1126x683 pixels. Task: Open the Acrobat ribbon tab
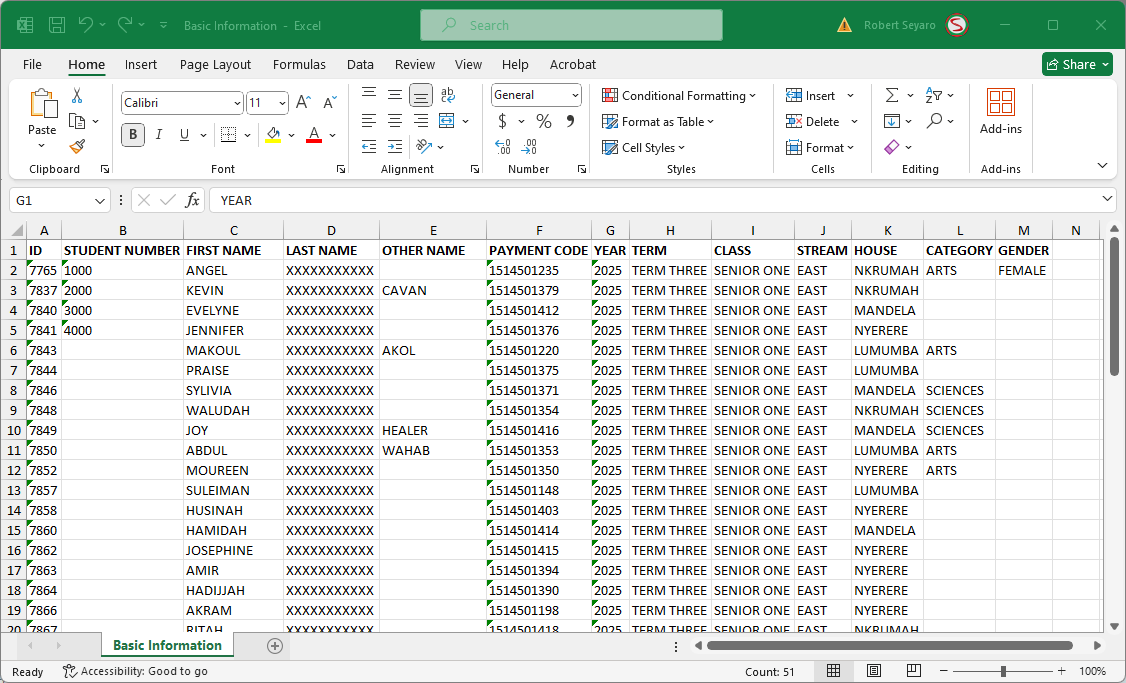click(572, 64)
